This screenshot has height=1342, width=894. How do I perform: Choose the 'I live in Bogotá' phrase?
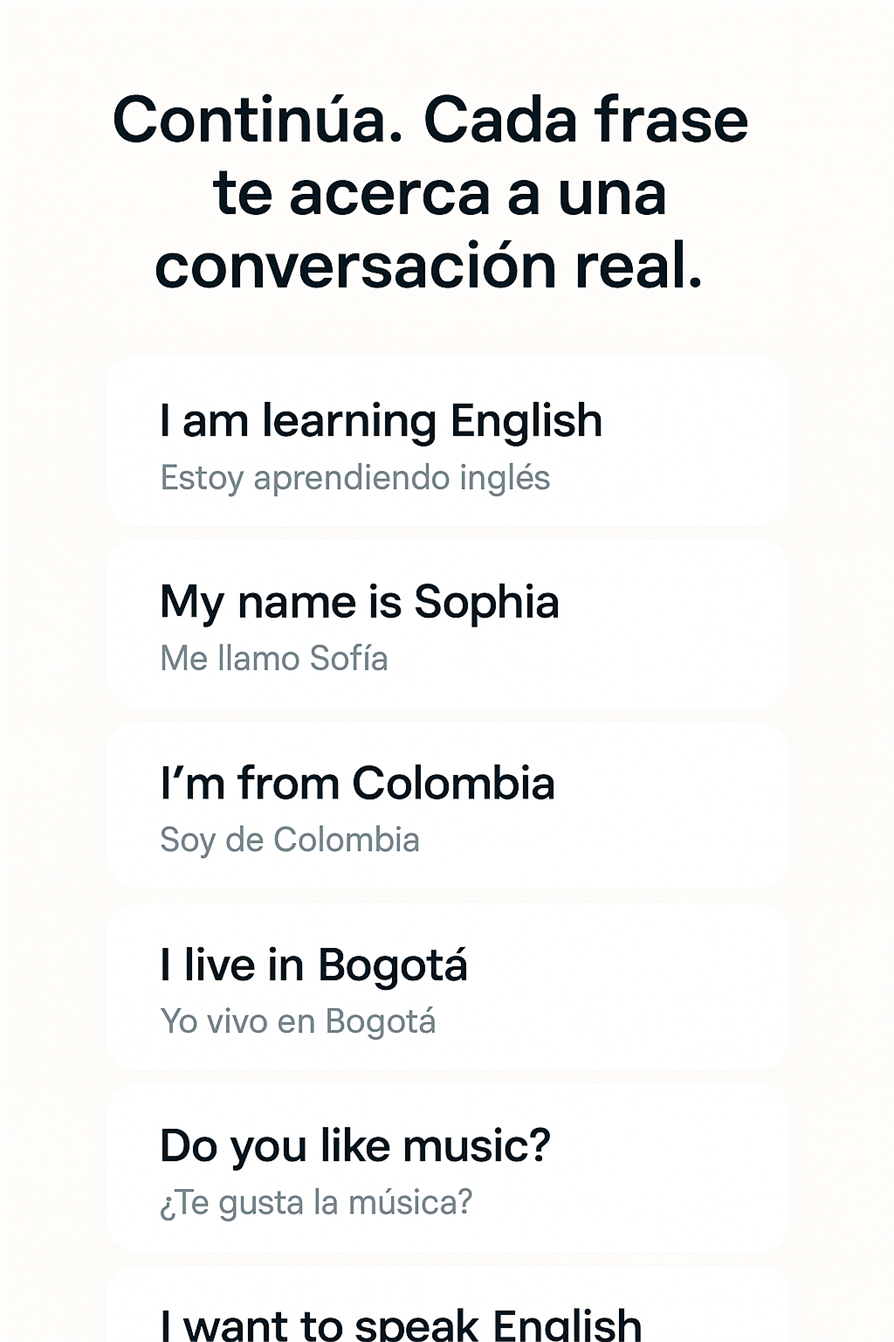[x=313, y=965]
